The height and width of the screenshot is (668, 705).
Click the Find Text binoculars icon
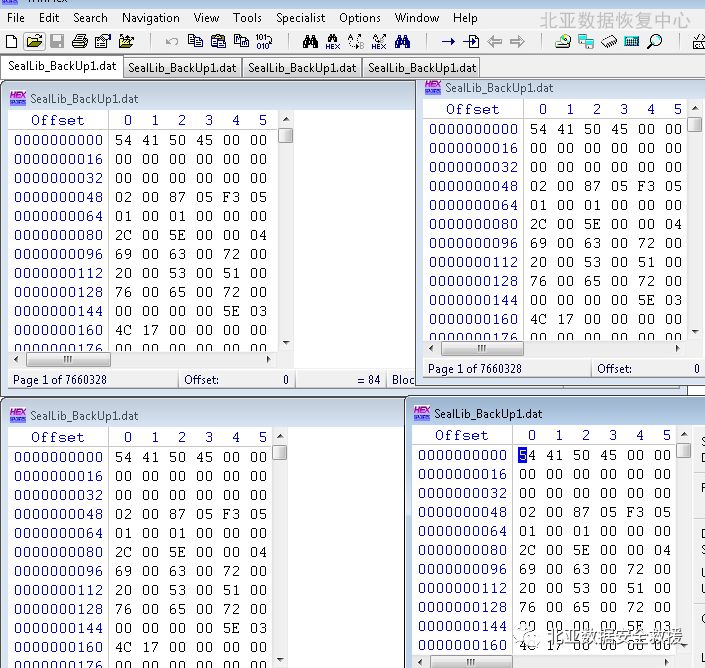point(310,41)
